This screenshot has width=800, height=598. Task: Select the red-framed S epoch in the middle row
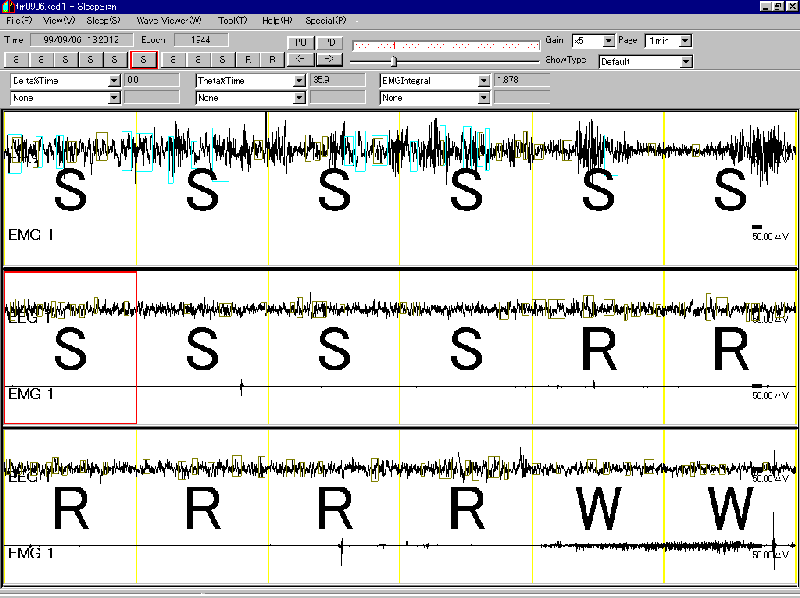[70, 347]
